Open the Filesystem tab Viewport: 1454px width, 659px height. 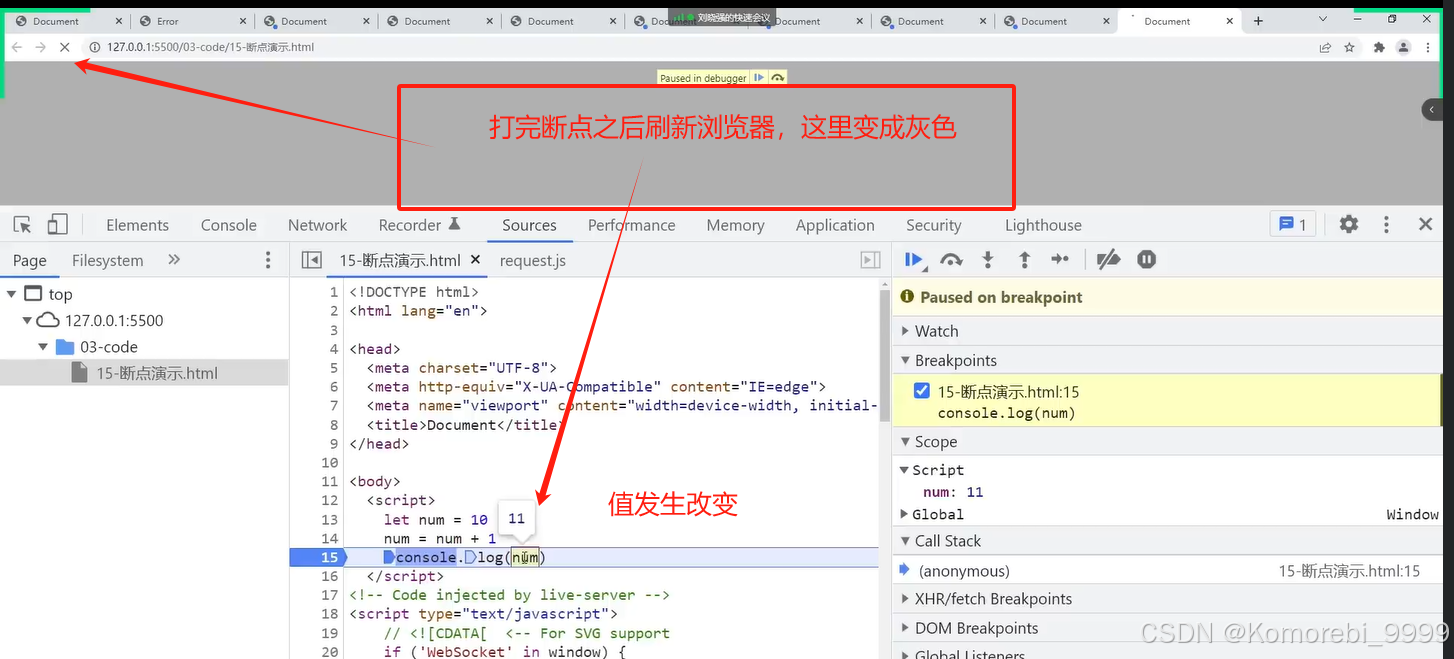pyautogui.click(x=107, y=259)
